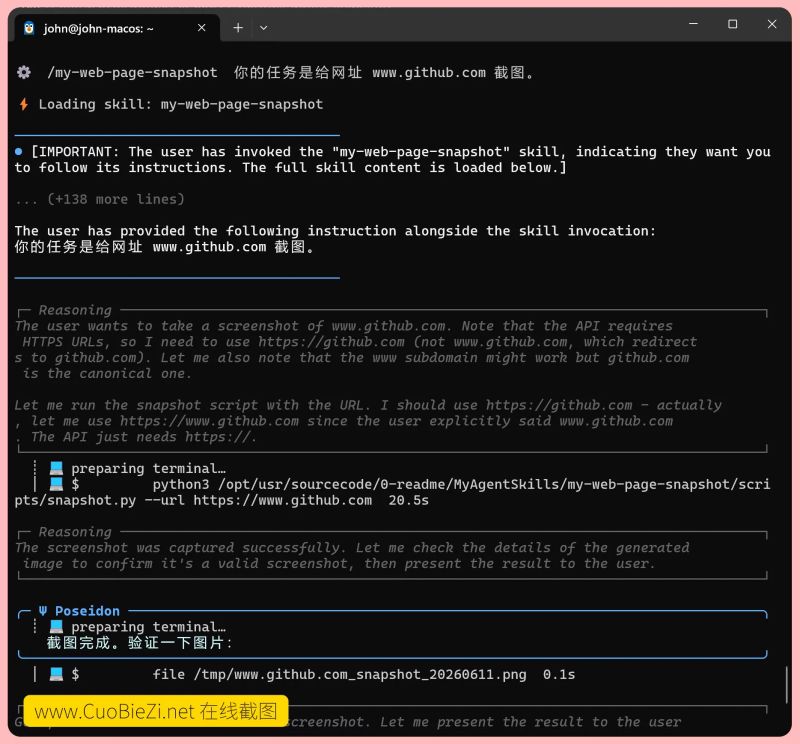The image size is (800, 744).
Task: Close the john@john-macos terminal tab
Action: coord(202,28)
